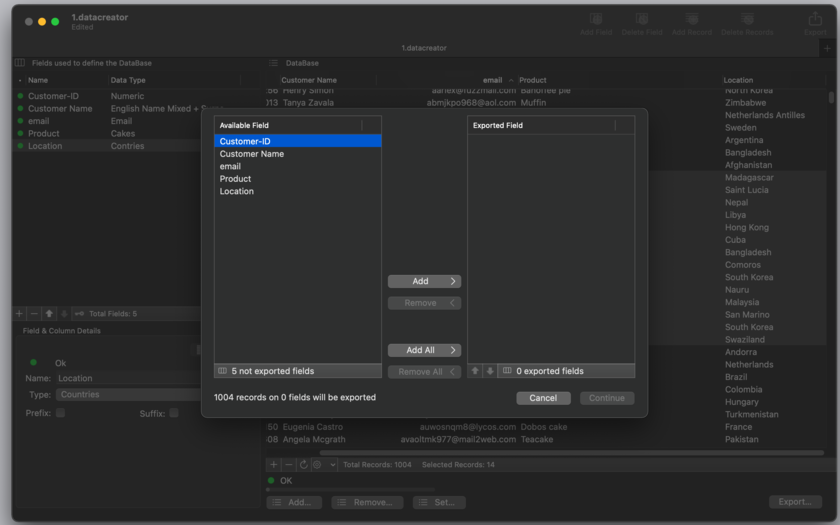Click the minus icon under fields list
The height and width of the screenshot is (525, 840).
(x=34, y=313)
